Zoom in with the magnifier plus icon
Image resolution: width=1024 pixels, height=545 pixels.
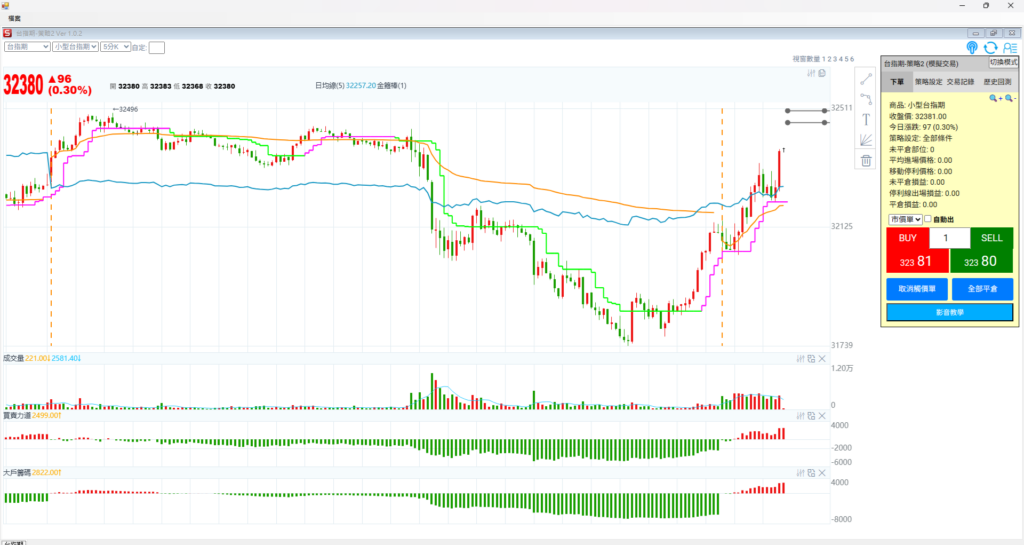pos(994,99)
